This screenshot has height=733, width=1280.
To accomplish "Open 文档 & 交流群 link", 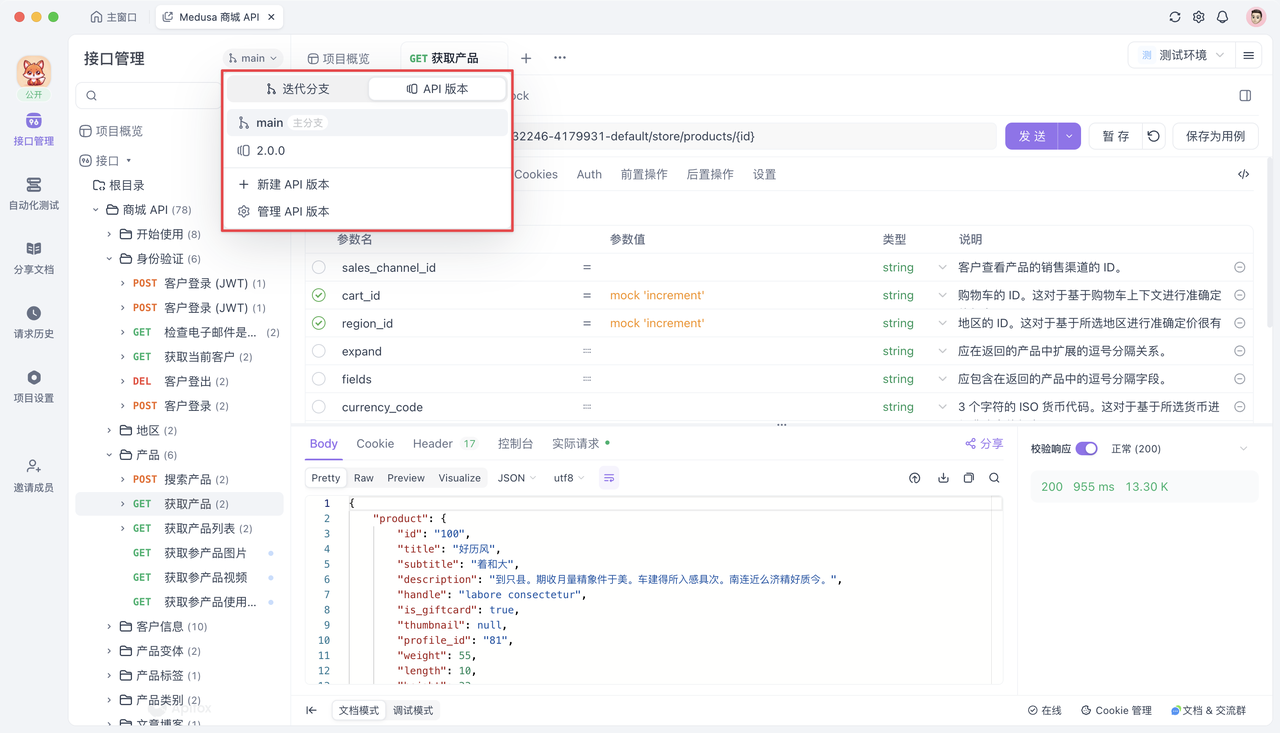I will [1208, 710].
